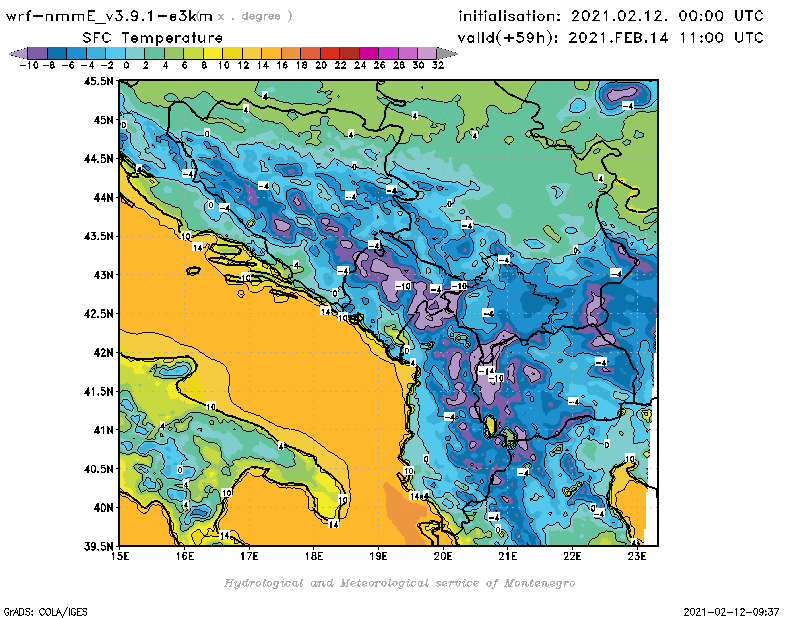This screenshot has height=618, width=800.
Task: Click the light purple arrow below -10 on legend
Action: (x=19, y=53)
